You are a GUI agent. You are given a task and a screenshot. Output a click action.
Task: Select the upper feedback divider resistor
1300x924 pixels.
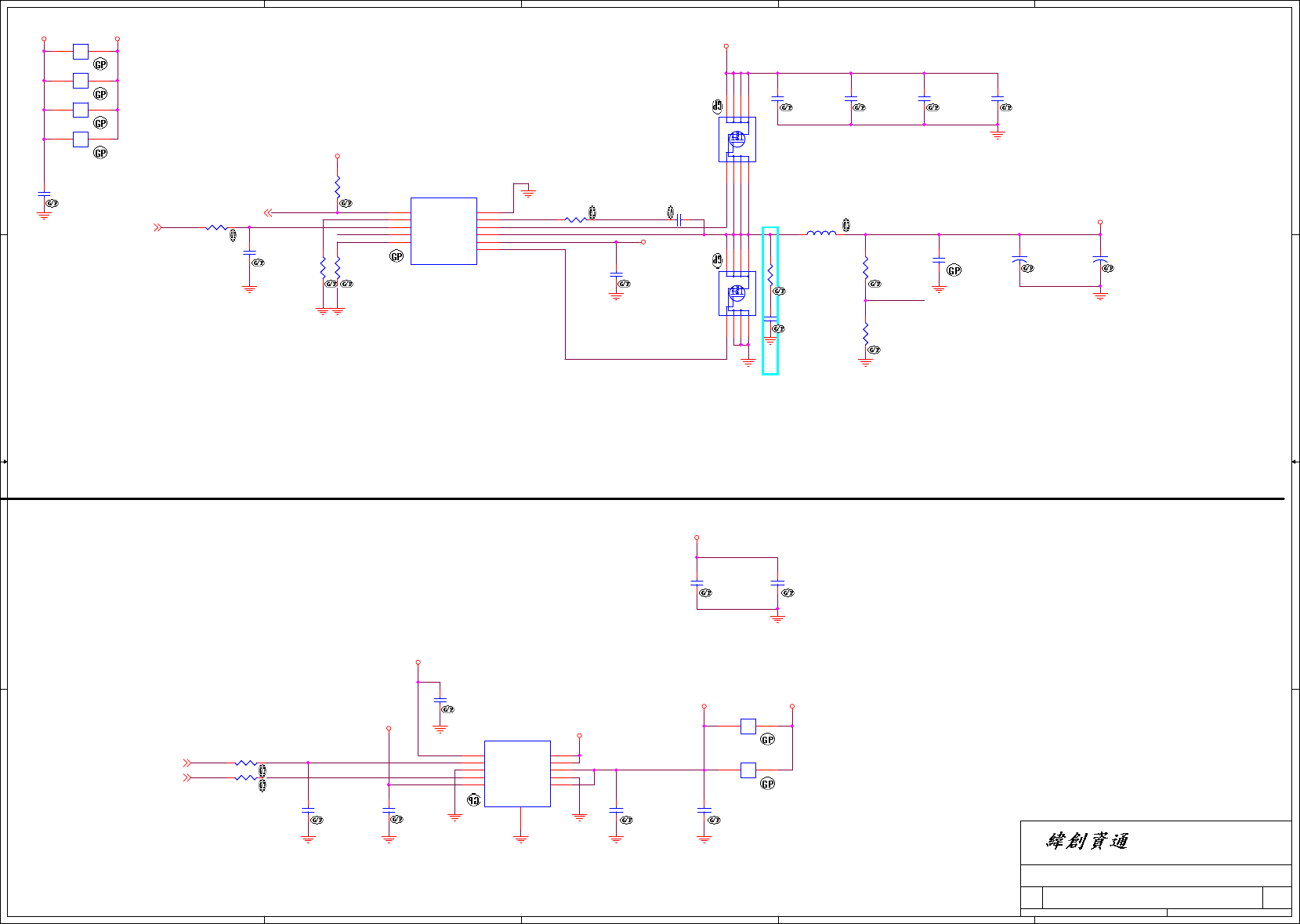pyautogui.click(x=866, y=268)
